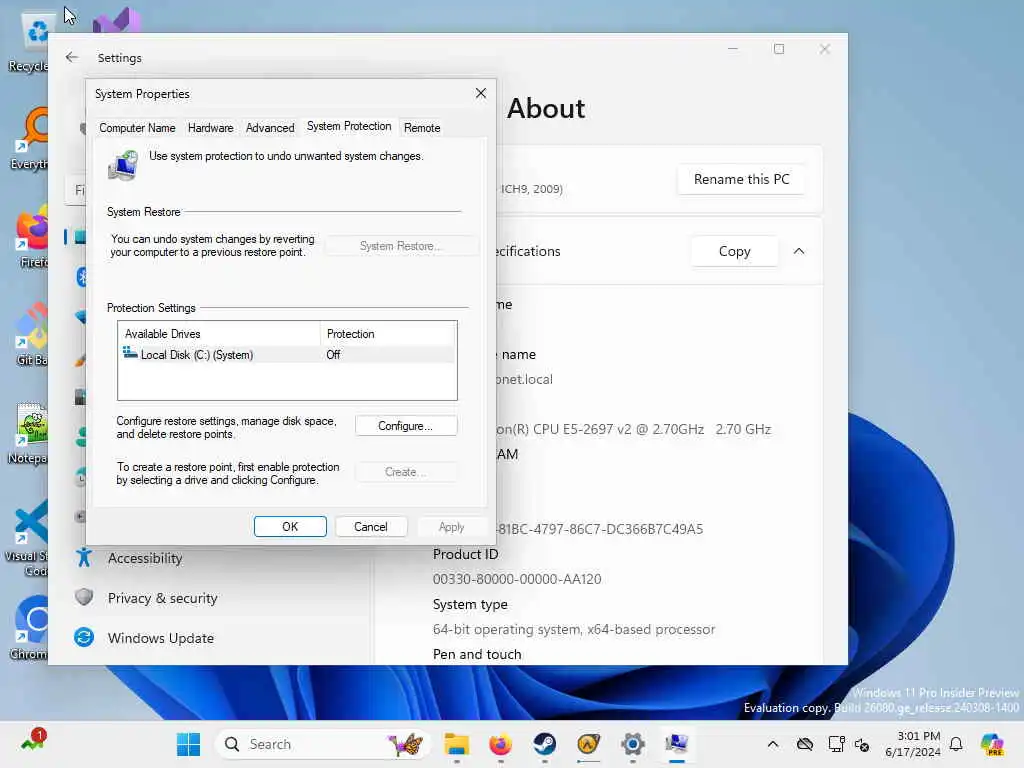Select the Advanced tab
The image size is (1024, 768).
click(x=270, y=128)
